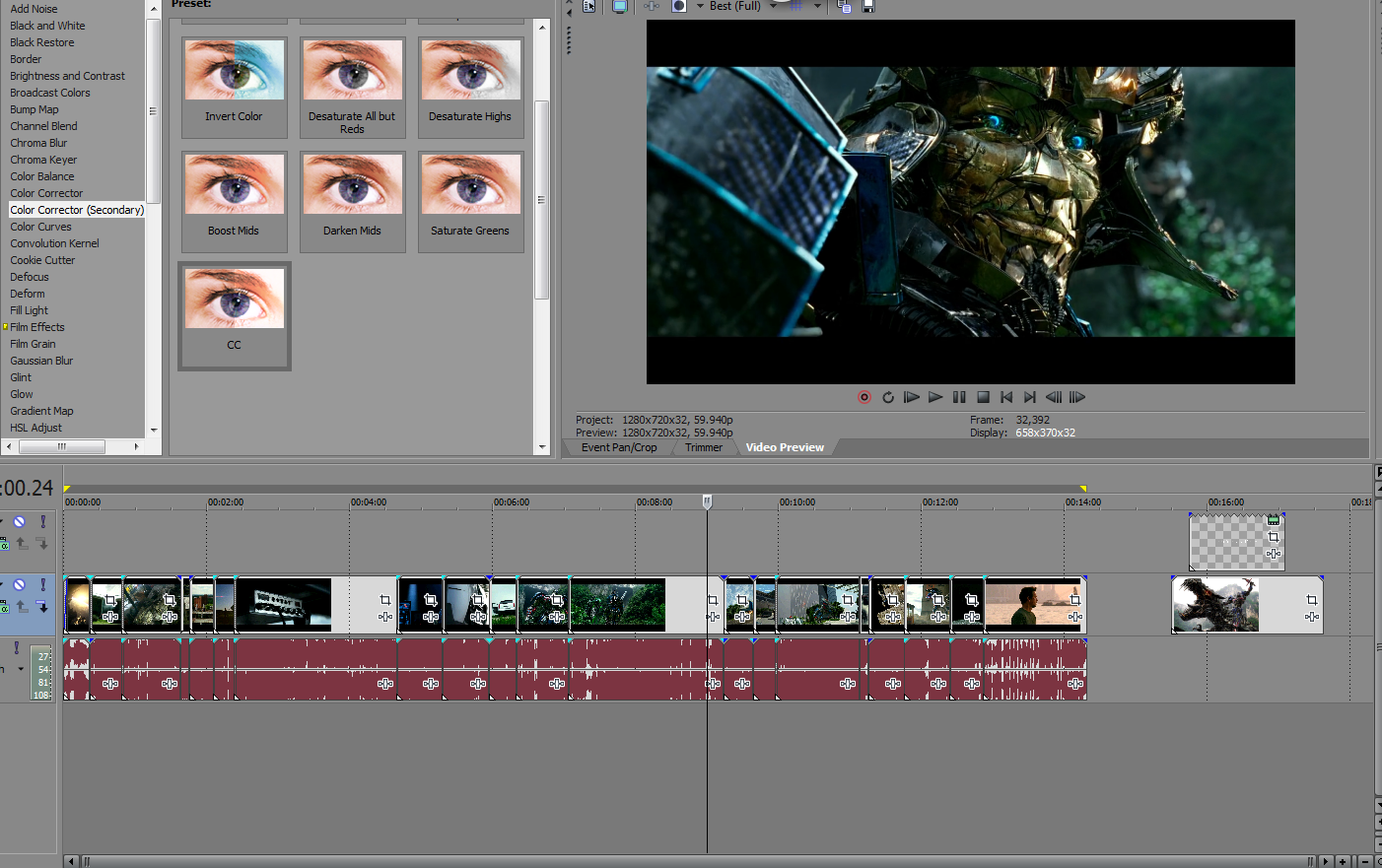The image size is (1382, 868).
Task: Save the preview snapshot to file
Action: point(867,6)
